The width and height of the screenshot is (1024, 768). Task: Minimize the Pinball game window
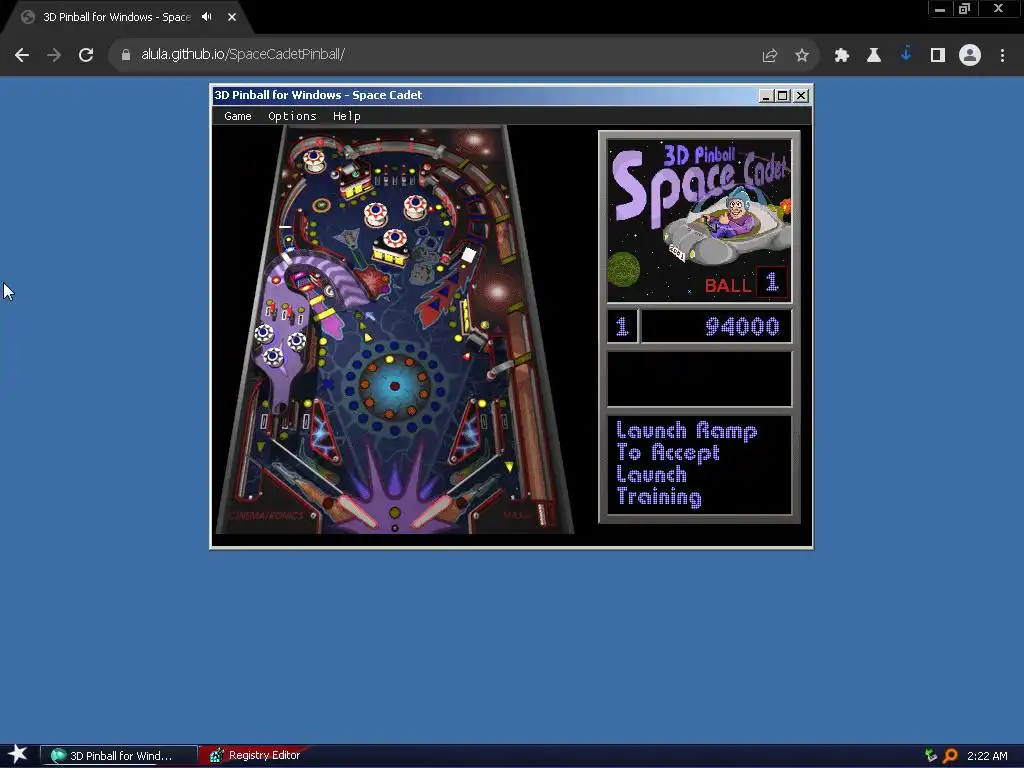[766, 95]
